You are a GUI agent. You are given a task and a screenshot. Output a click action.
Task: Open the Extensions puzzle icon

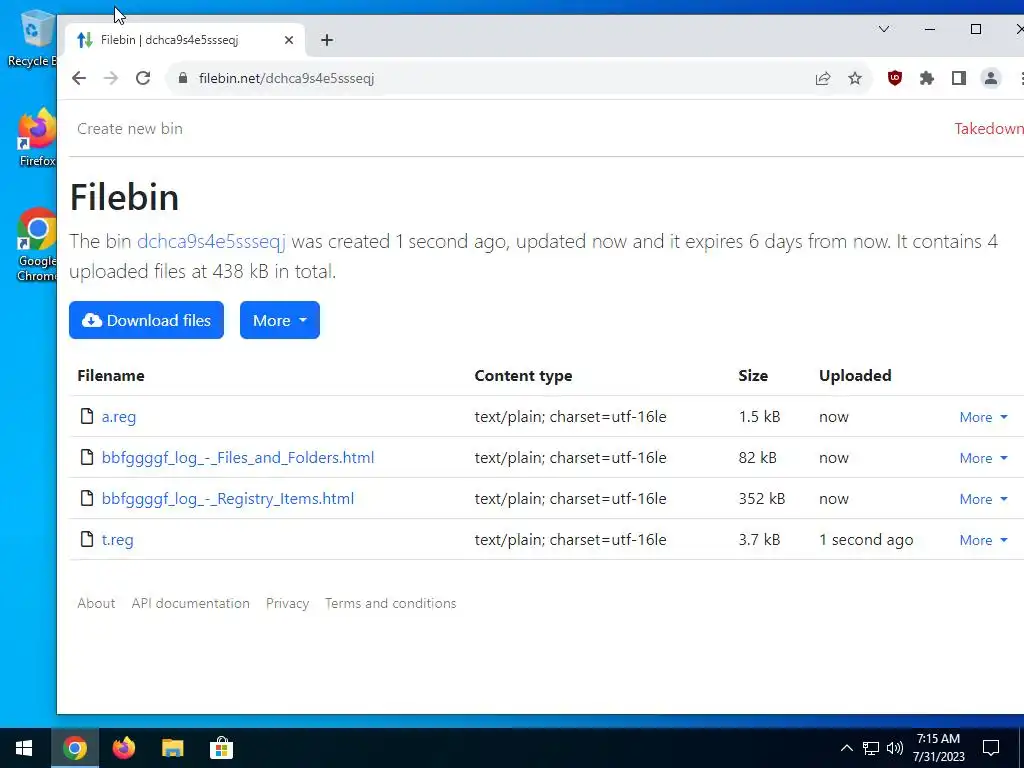[x=927, y=78]
